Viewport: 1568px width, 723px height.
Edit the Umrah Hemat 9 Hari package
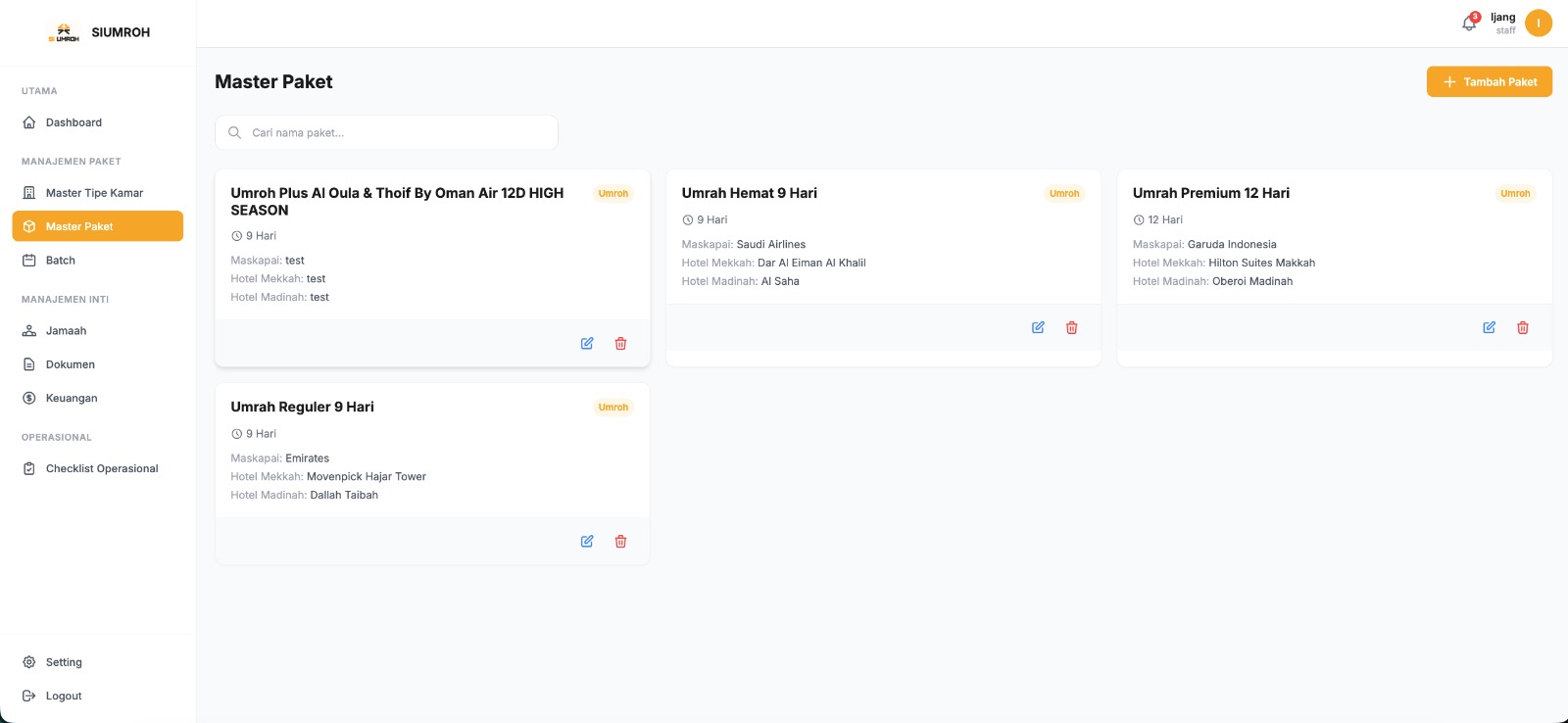(x=1038, y=327)
